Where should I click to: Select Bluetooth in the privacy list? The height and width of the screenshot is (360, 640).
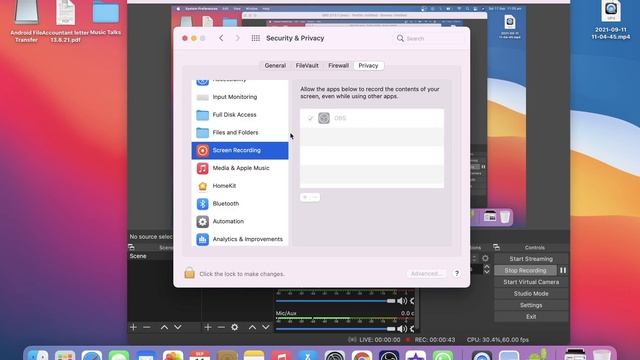pyautogui.click(x=240, y=204)
